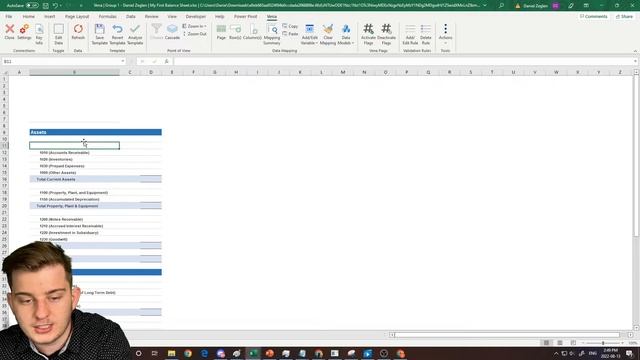Open the Comments pane button
This screenshot has height=360, width=640.
tap(593, 16)
